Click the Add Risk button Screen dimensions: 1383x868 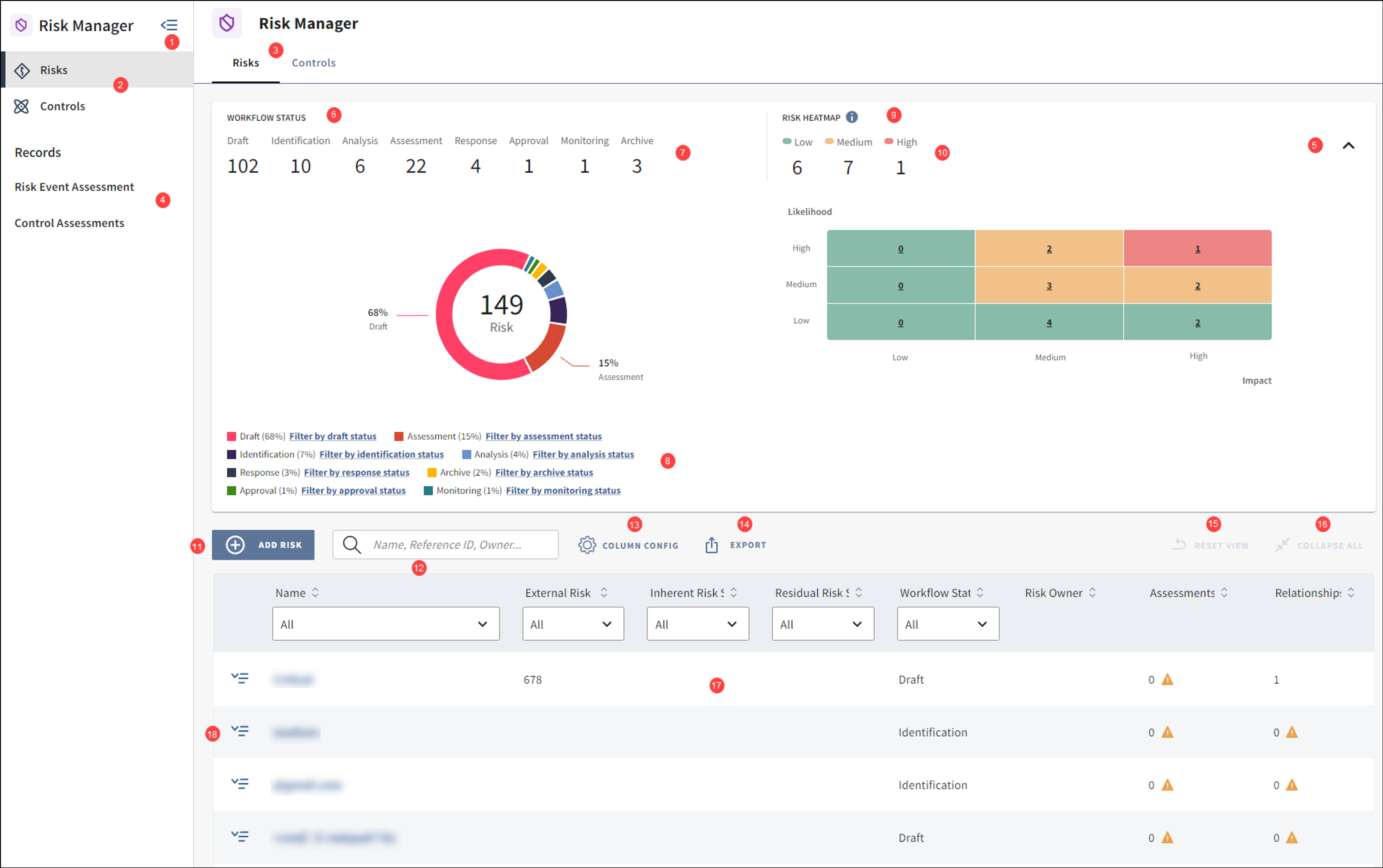[x=263, y=545]
